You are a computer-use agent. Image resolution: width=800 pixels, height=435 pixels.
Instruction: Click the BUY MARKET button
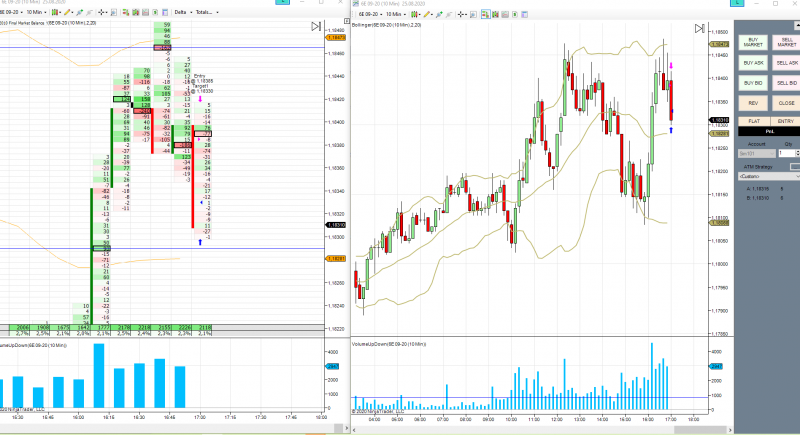point(753,42)
